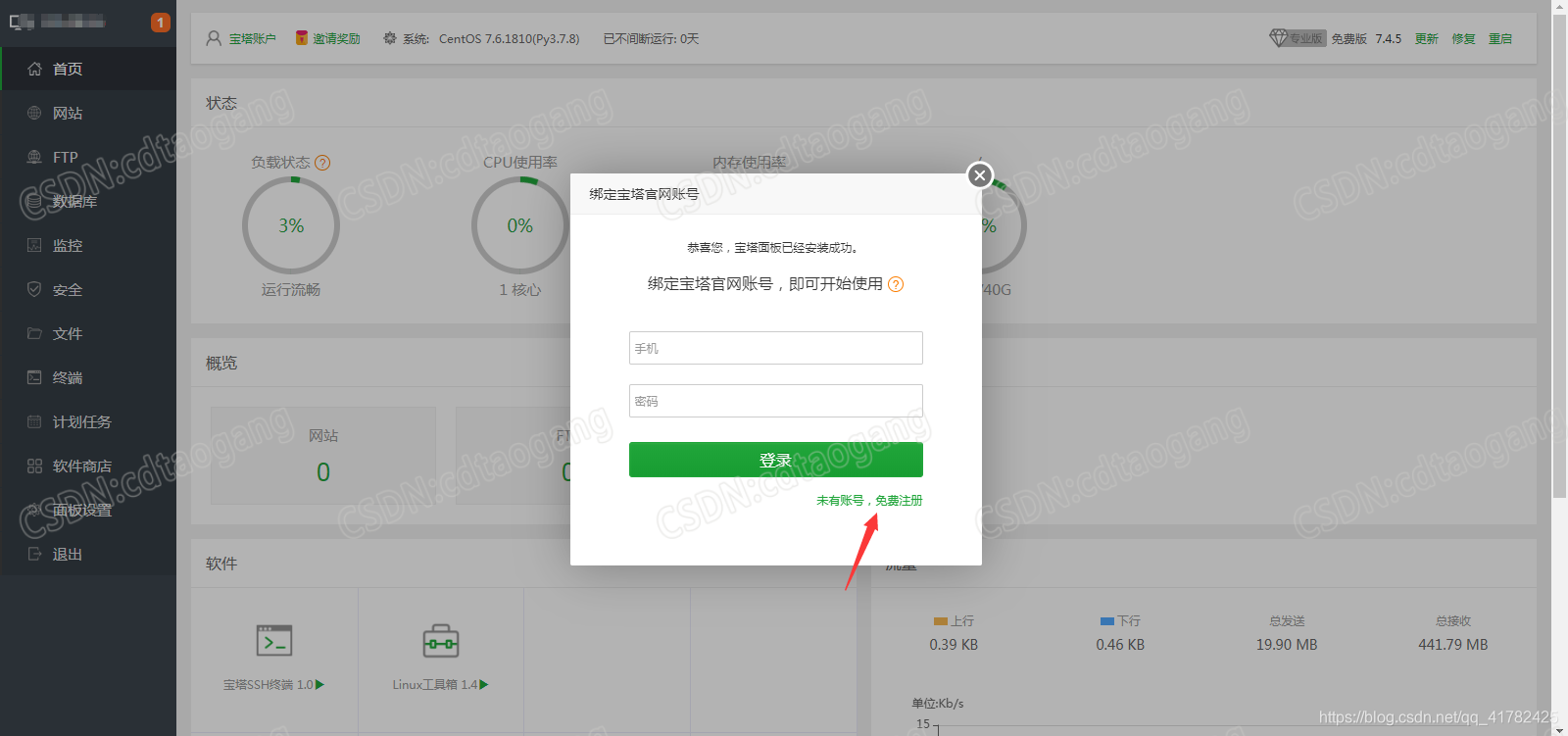Click the green 登录 button
The height and width of the screenshot is (736, 1568).
(x=776, y=460)
